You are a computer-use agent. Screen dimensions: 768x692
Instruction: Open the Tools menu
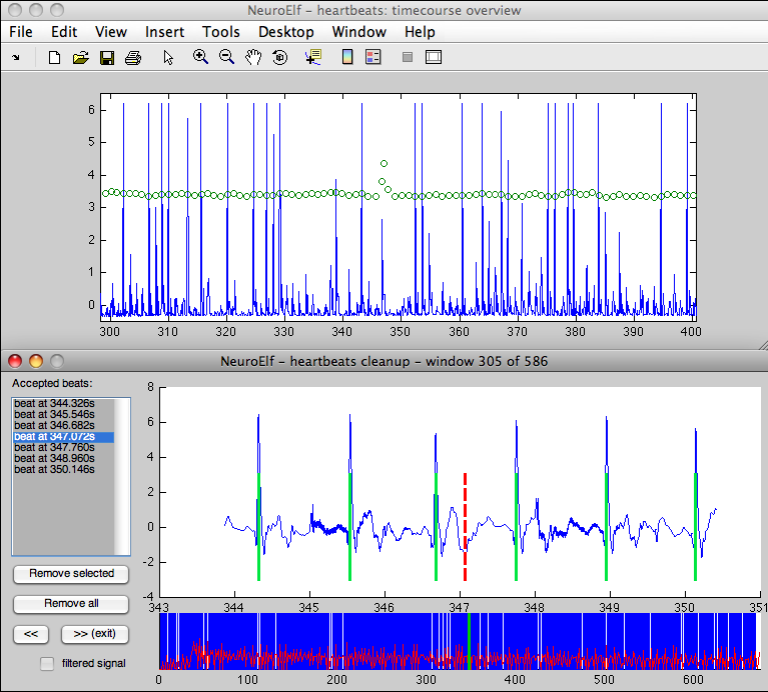click(x=221, y=32)
